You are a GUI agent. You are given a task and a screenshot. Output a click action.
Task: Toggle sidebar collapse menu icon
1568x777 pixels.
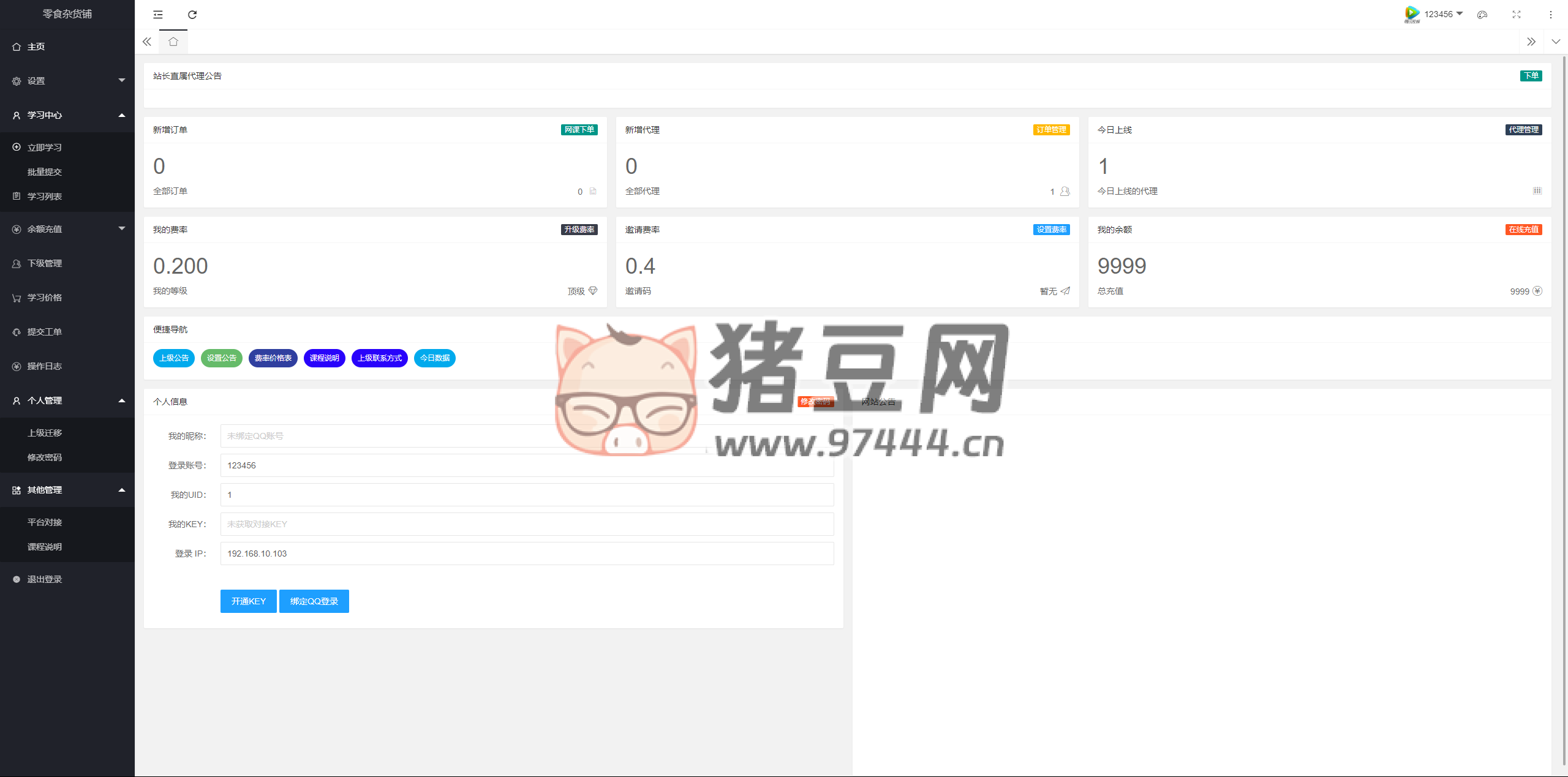click(158, 15)
